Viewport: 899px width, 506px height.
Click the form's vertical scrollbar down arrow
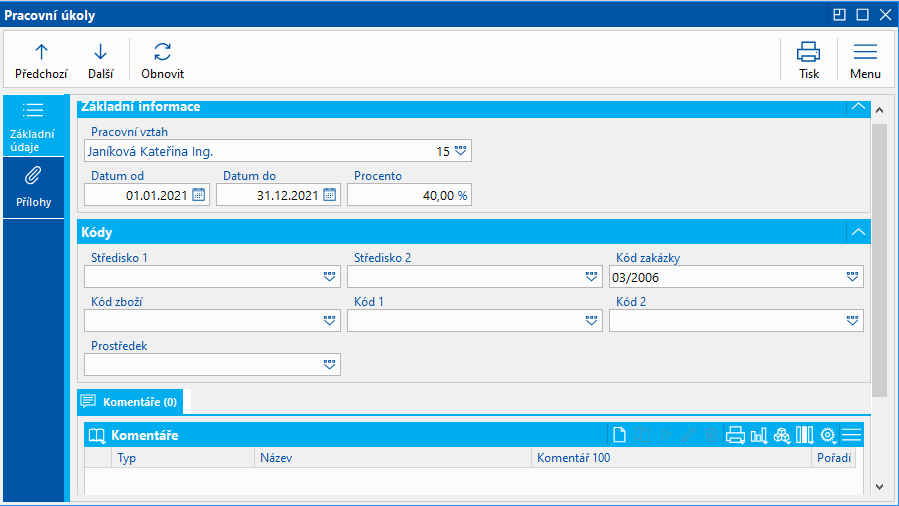880,487
